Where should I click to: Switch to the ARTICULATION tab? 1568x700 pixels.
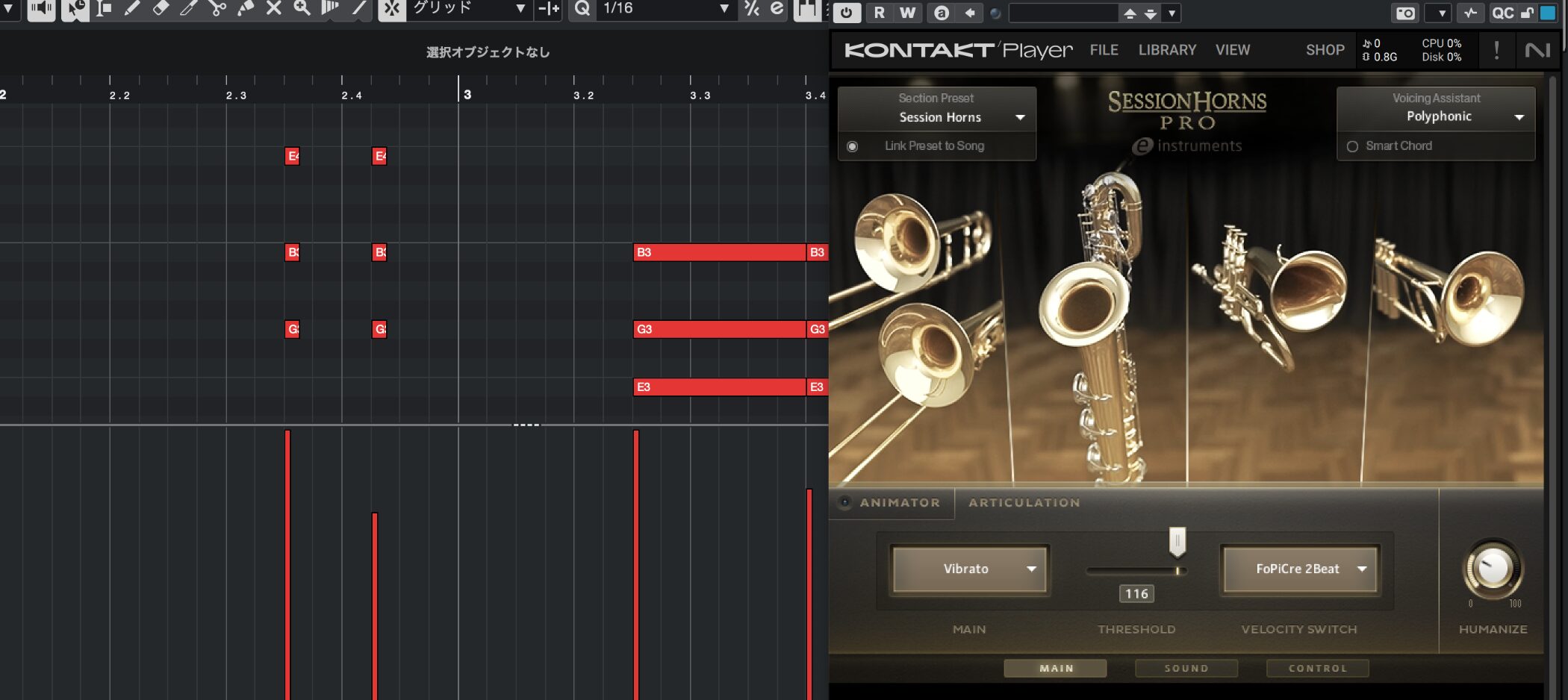[x=1024, y=503]
